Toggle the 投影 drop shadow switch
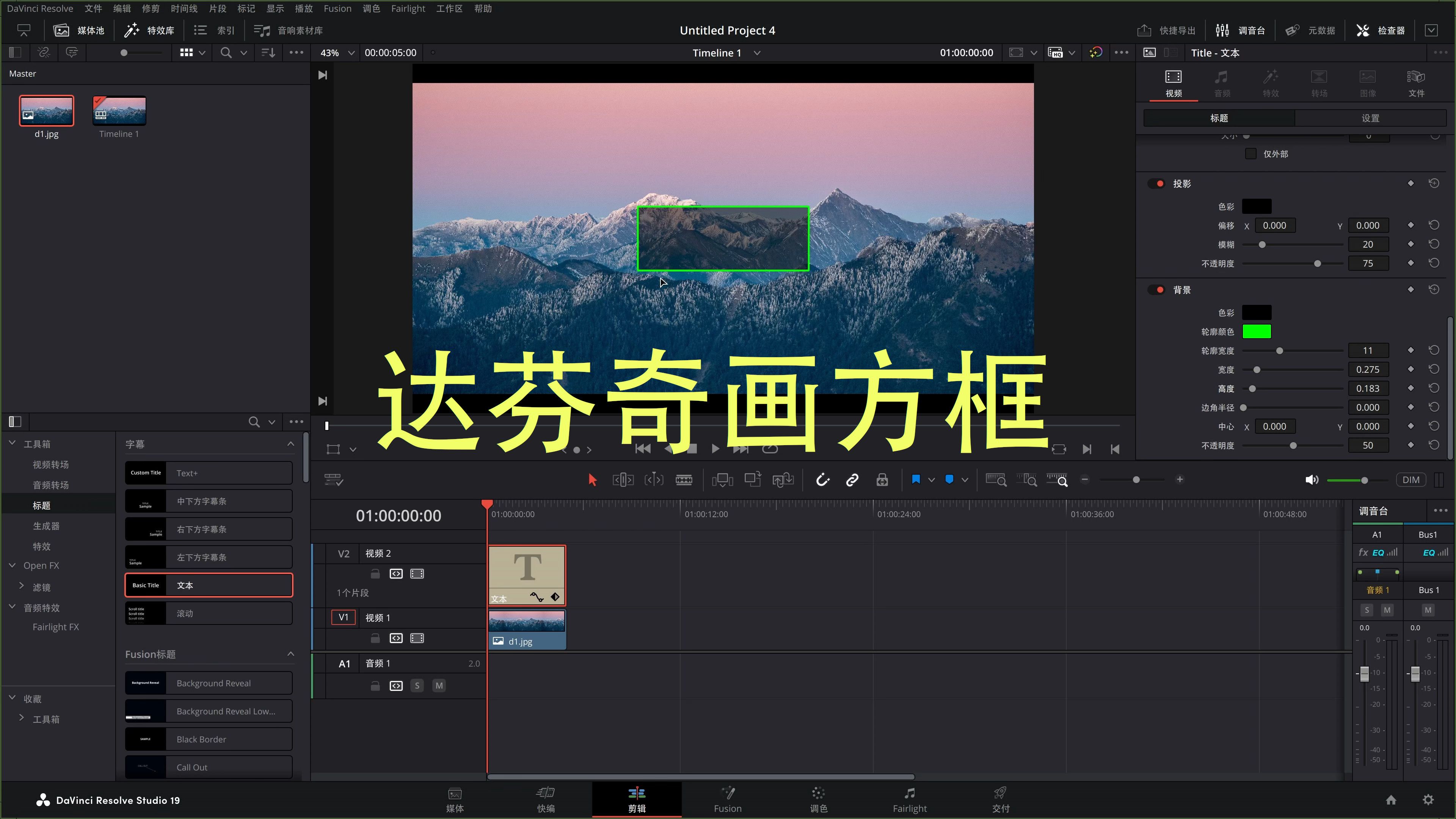Screen dimensions: 1456x819 click(1156, 183)
